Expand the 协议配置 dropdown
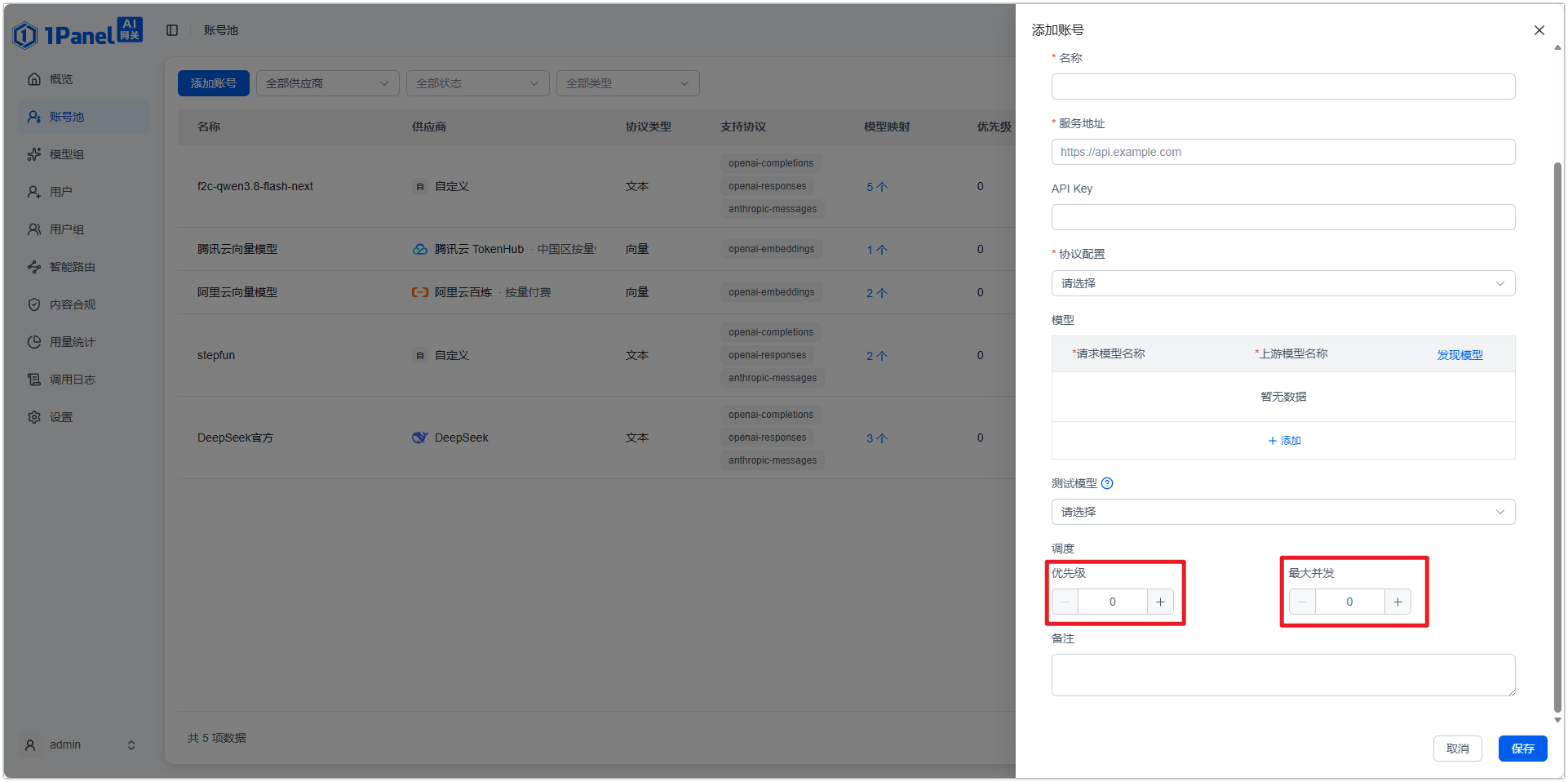Viewport: 1568px width, 782px height. tap(1283, 283)
